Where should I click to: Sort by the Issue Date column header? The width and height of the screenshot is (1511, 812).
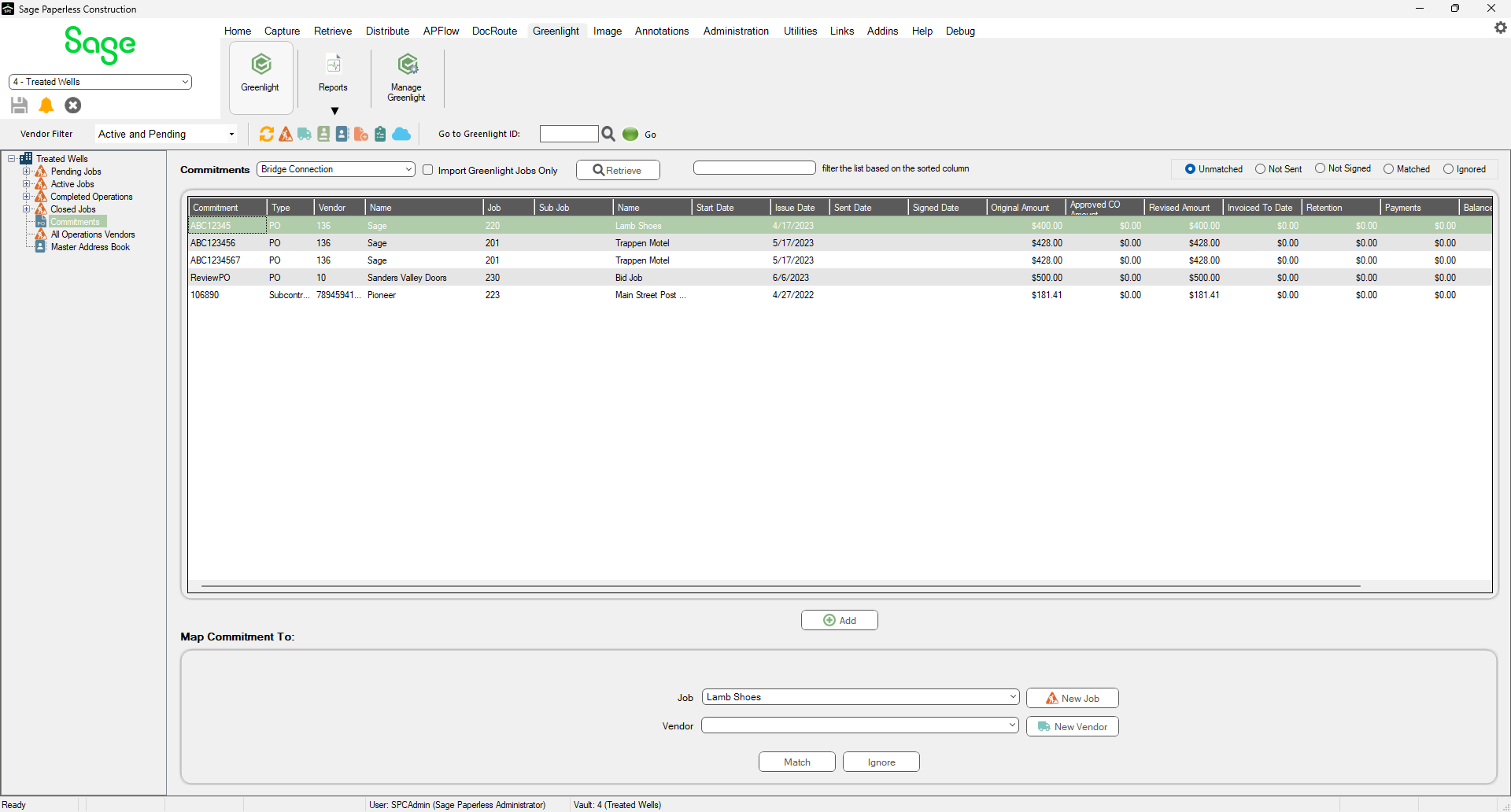[800, 208]
